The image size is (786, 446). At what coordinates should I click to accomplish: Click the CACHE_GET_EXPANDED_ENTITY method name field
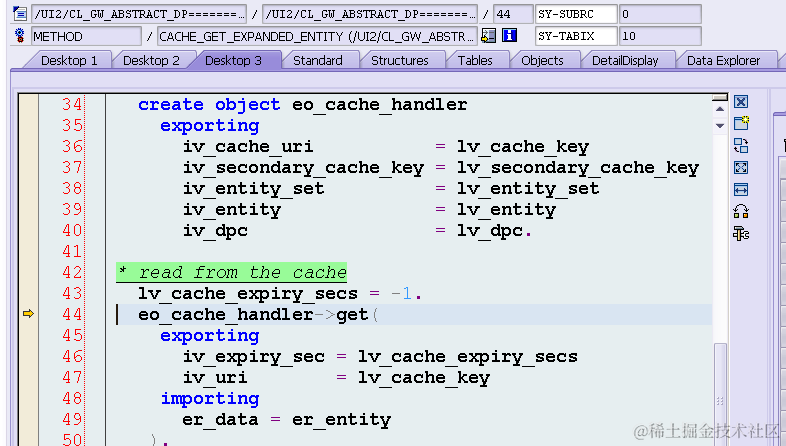point(317,36)
